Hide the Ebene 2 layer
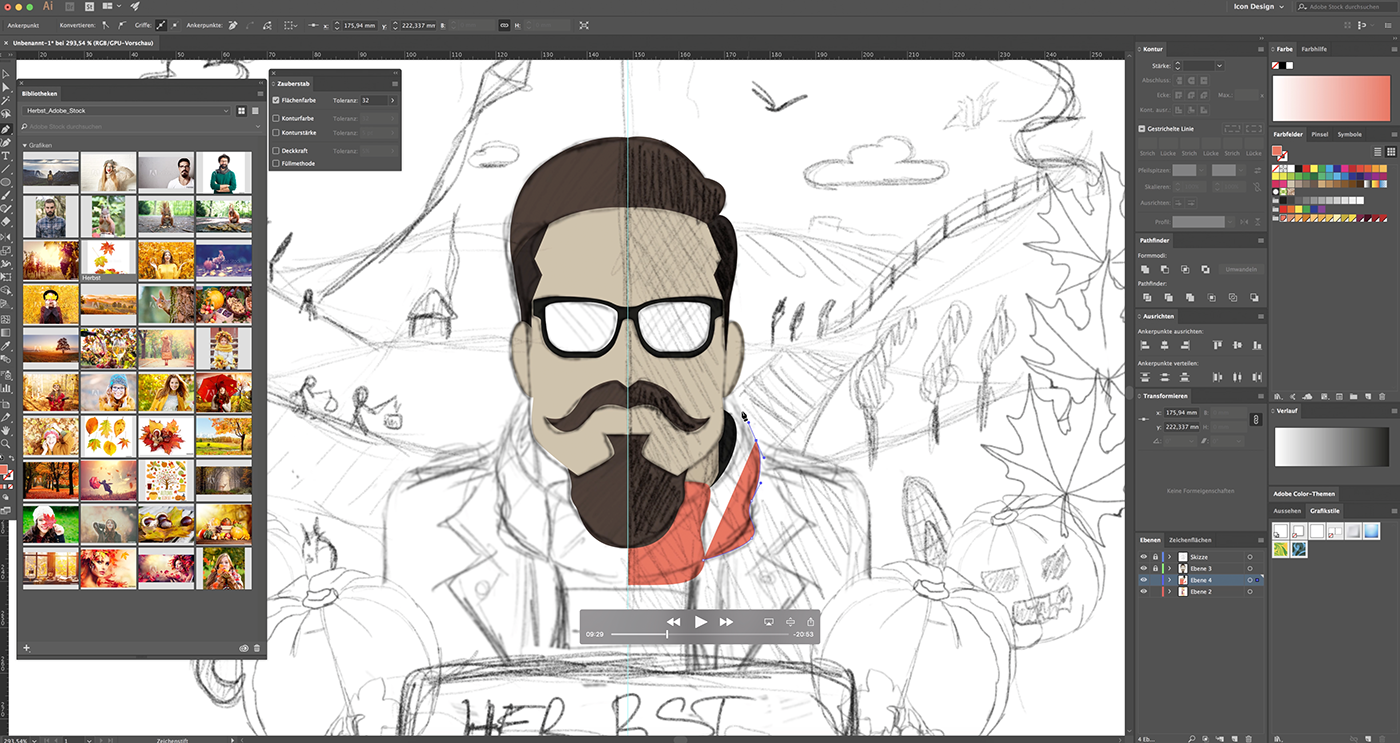The height and width of the screenshot is (743, 1400). pyautogui.click(x=1144, y=592)
